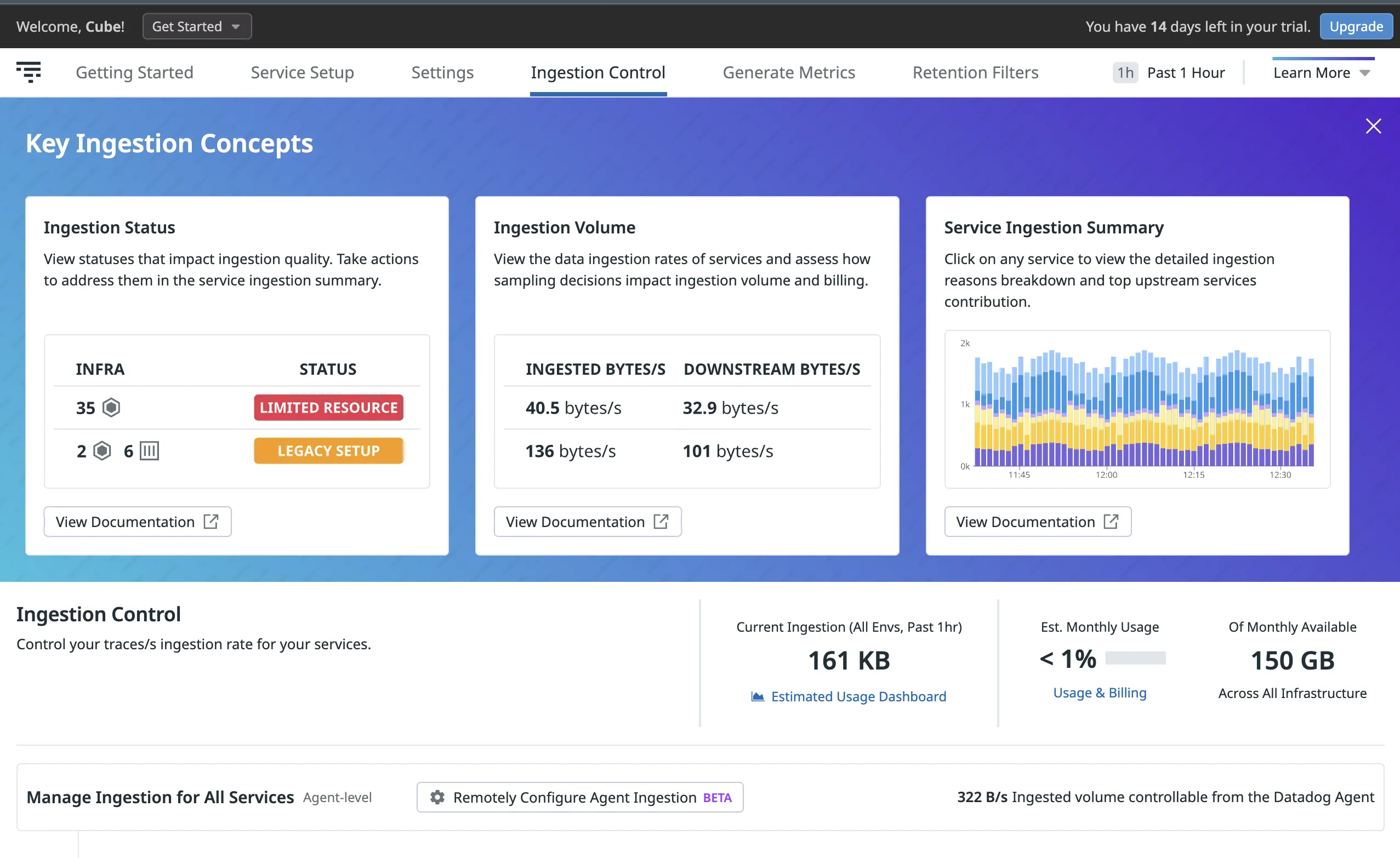This screenshot has height=858, width=1400.
Task: Click the 40.5 bytes/s ingested value
Action: (x=573, y=408)
